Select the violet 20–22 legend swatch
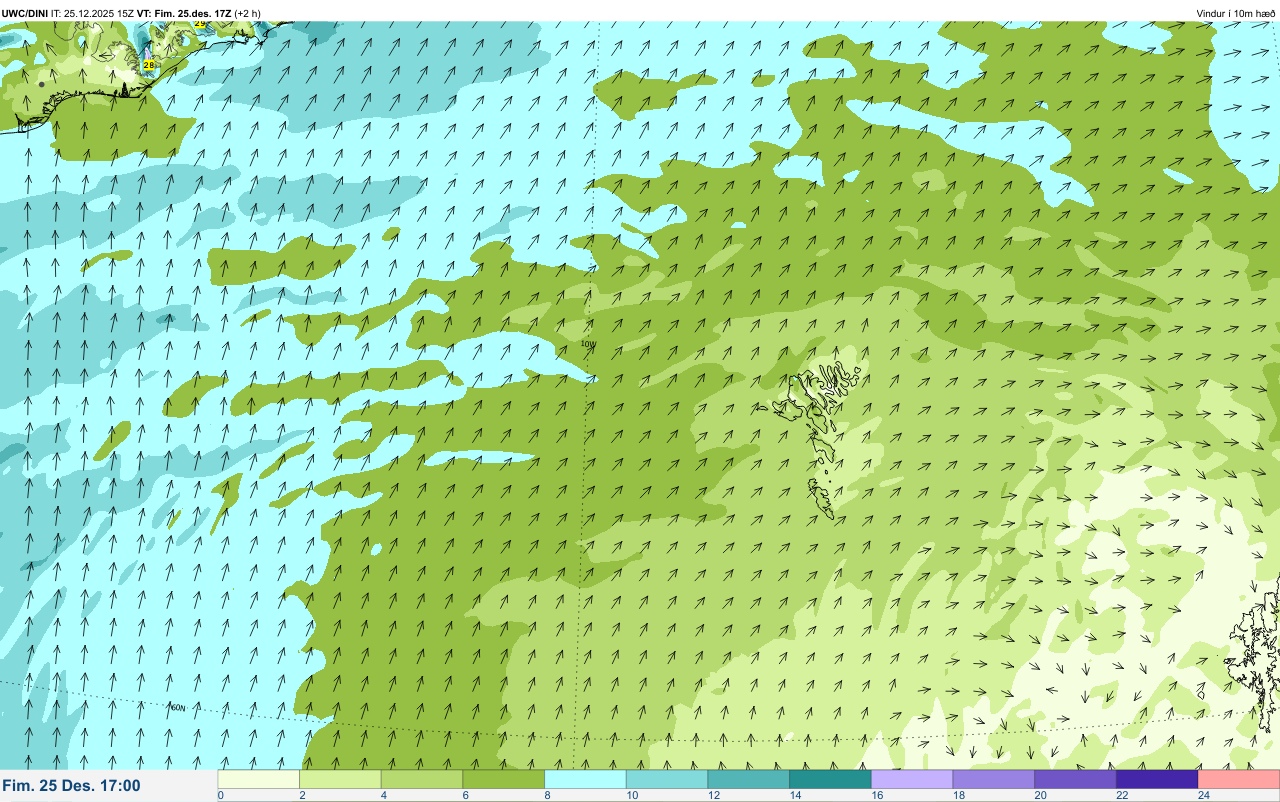Screen dimensions: 1280x802 (1076, 779)
